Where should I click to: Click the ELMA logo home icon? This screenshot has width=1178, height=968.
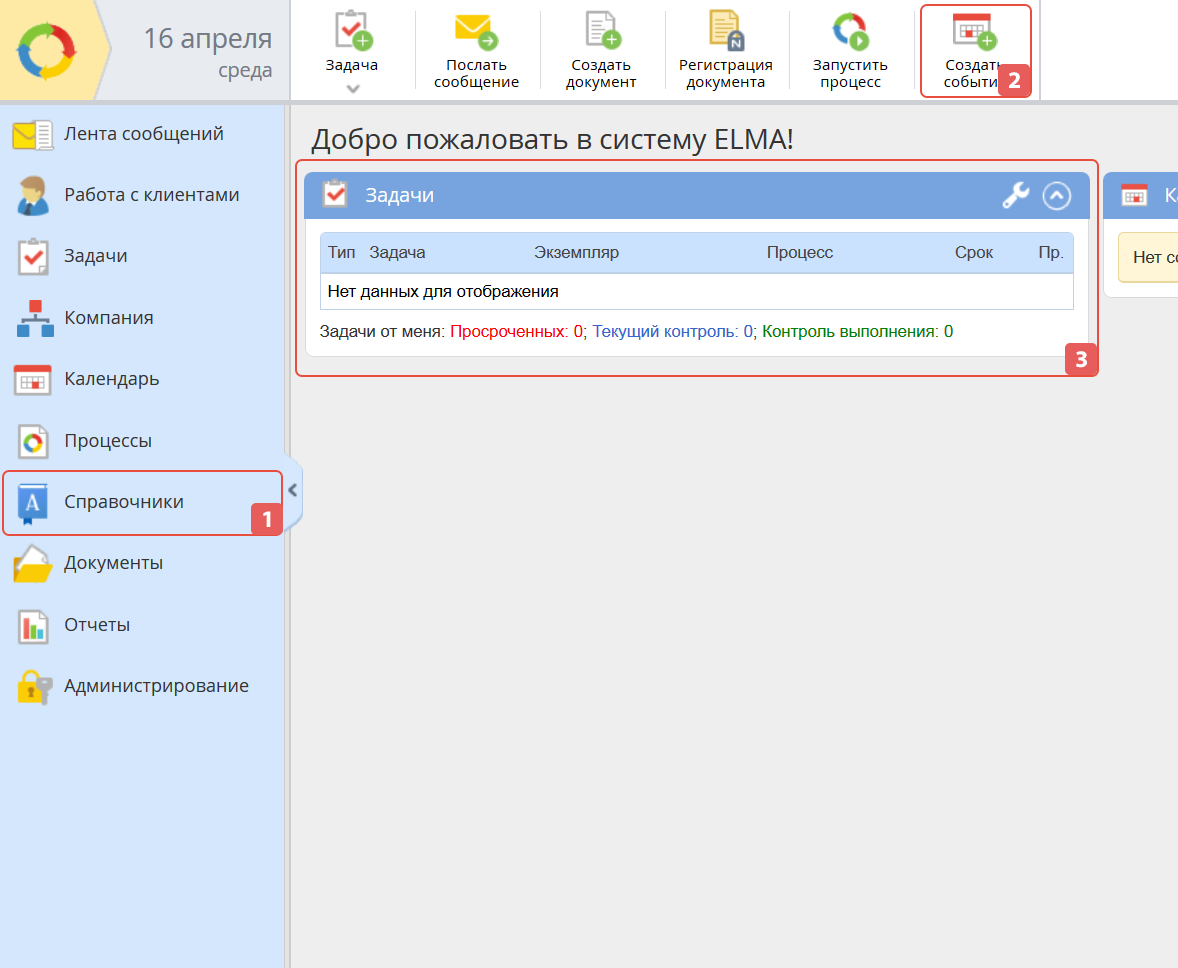46,50
